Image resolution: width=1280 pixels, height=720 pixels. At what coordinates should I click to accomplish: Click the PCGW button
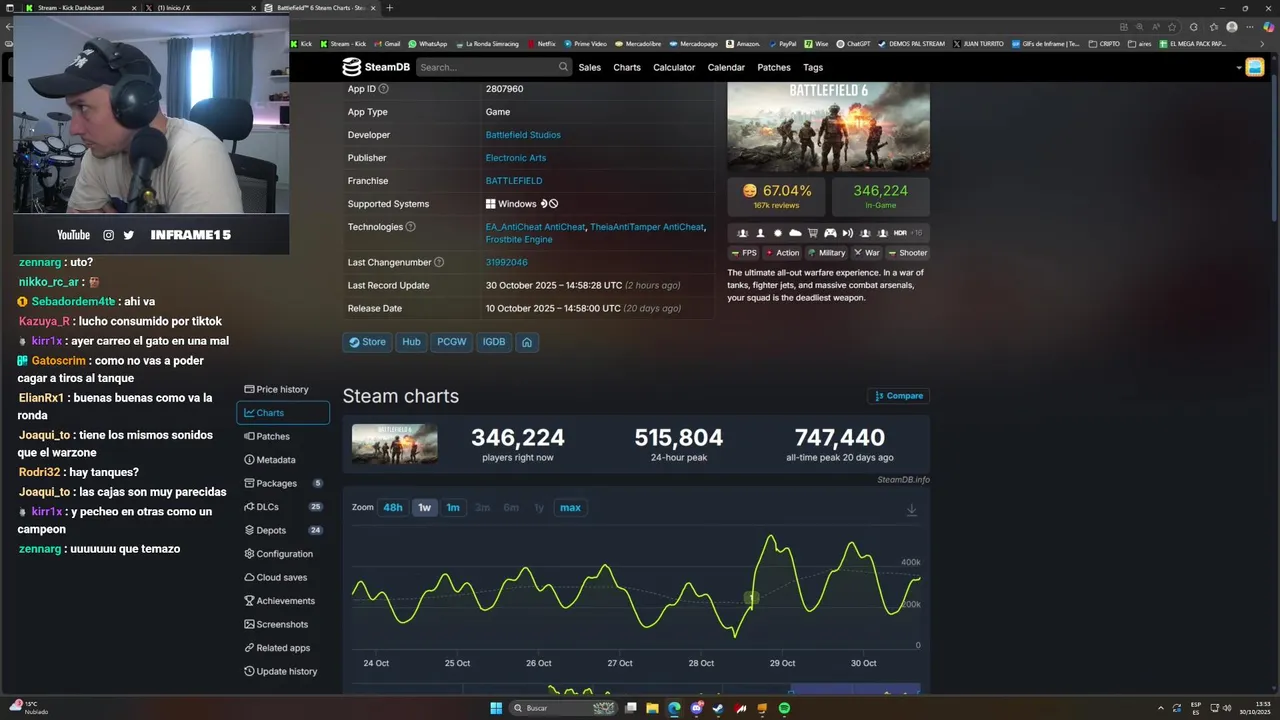point(452,342)
